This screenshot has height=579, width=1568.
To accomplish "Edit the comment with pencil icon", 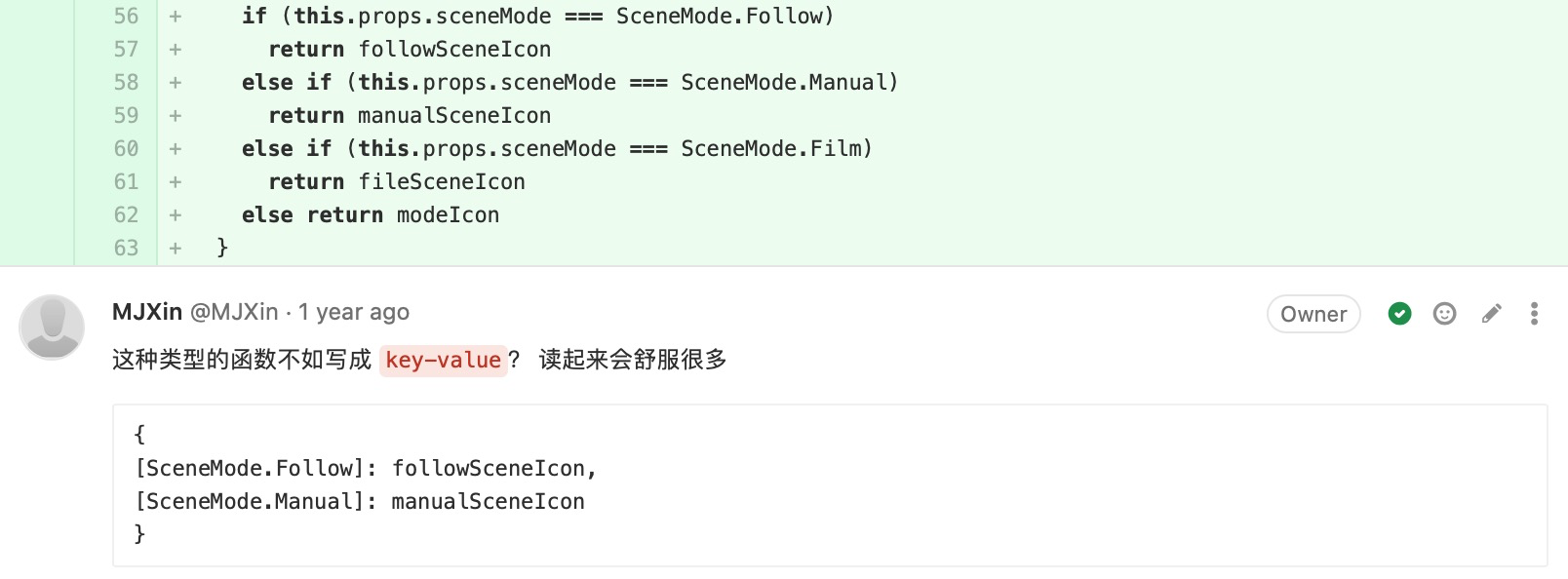I will click(x=1491, y=314).
